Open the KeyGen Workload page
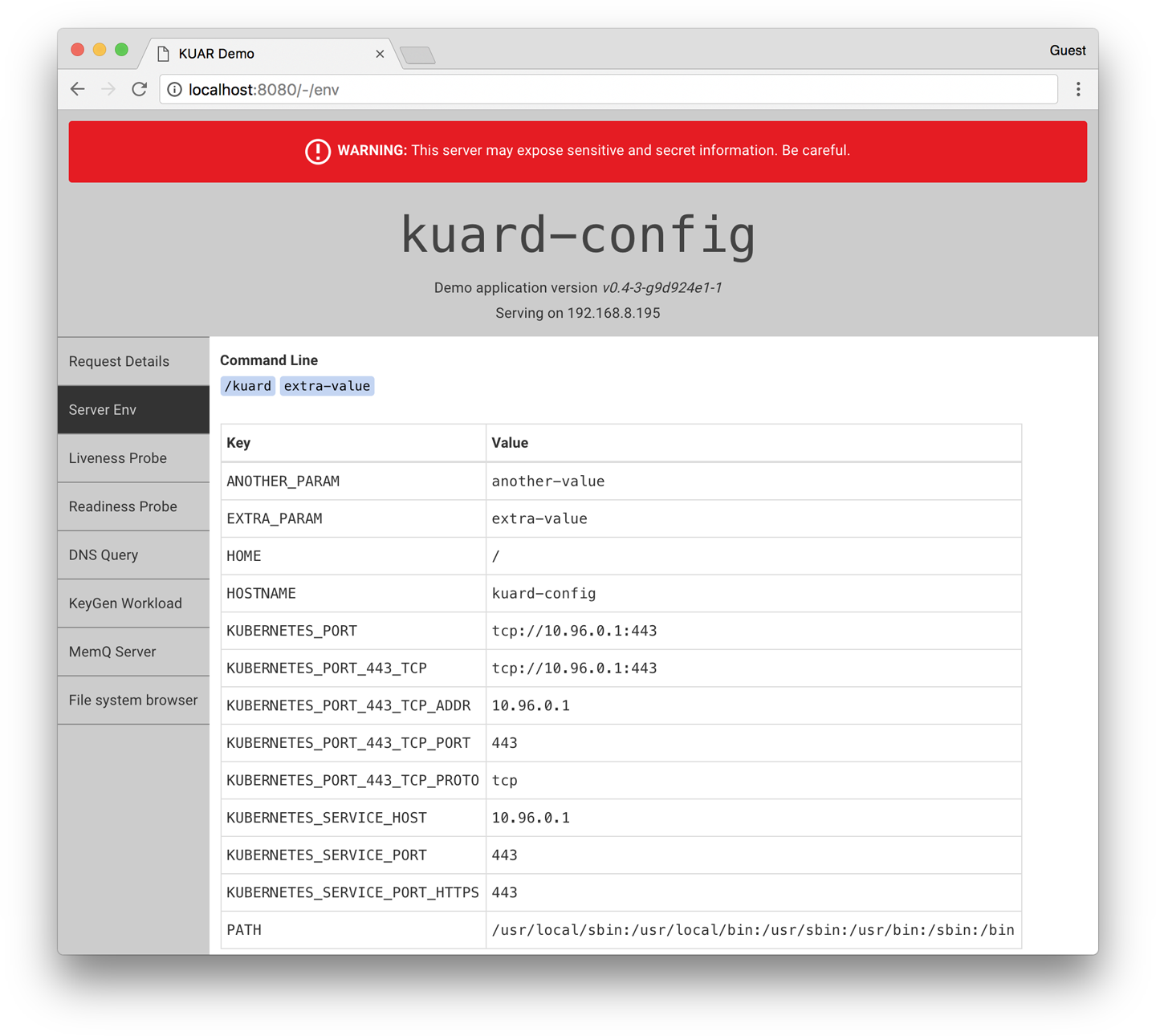This screenshot has width=1156, height=1036. [x=125, y=603]
